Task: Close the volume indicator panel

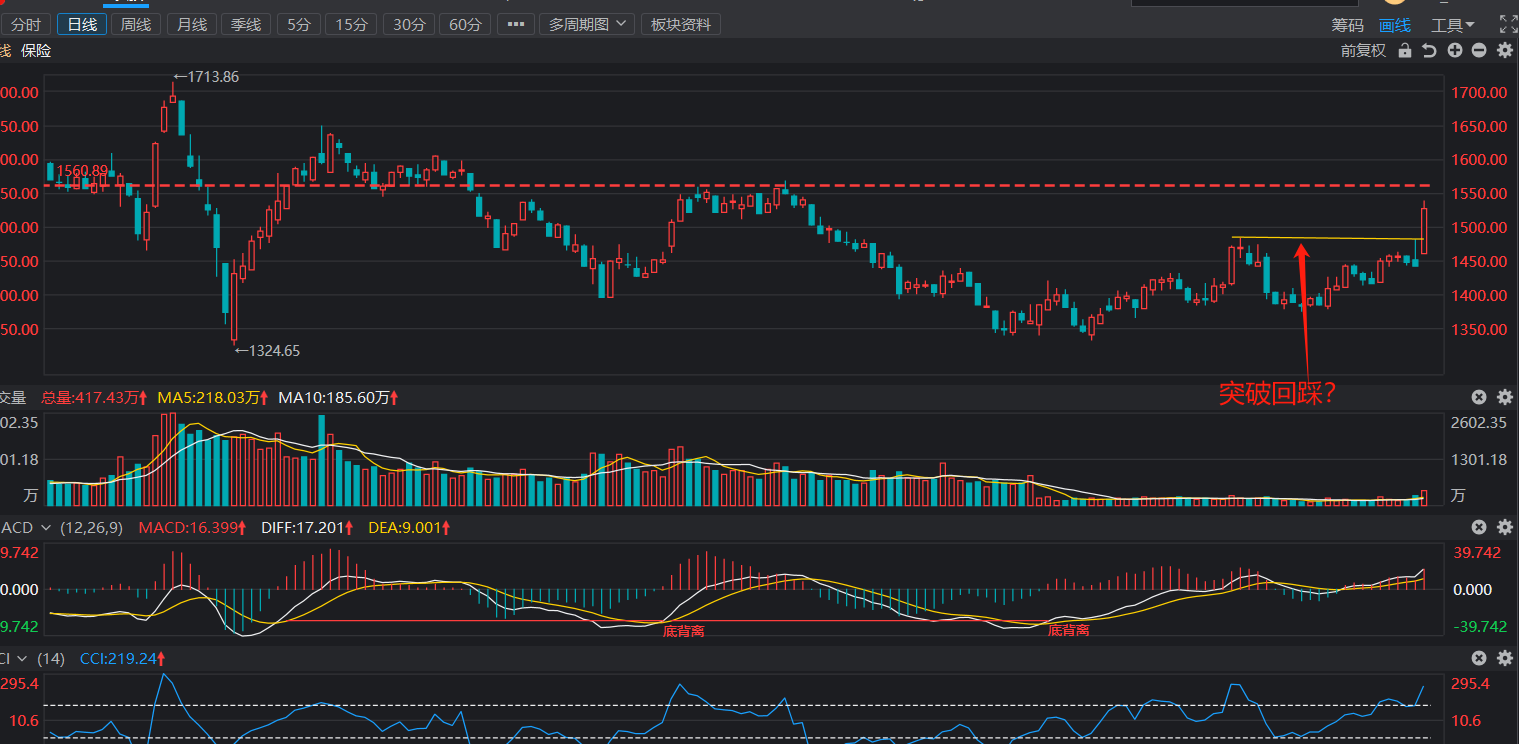Action: (1479, 397)
